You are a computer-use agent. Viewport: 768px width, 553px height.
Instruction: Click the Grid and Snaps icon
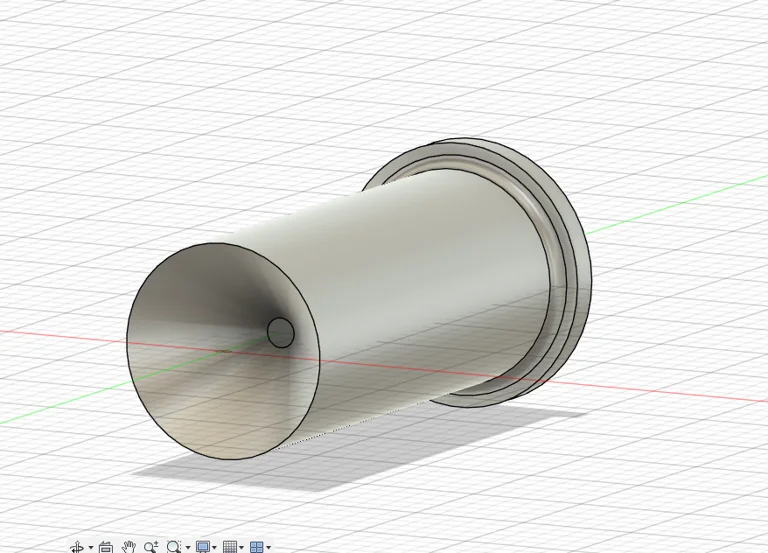click(x=230, y=547)
